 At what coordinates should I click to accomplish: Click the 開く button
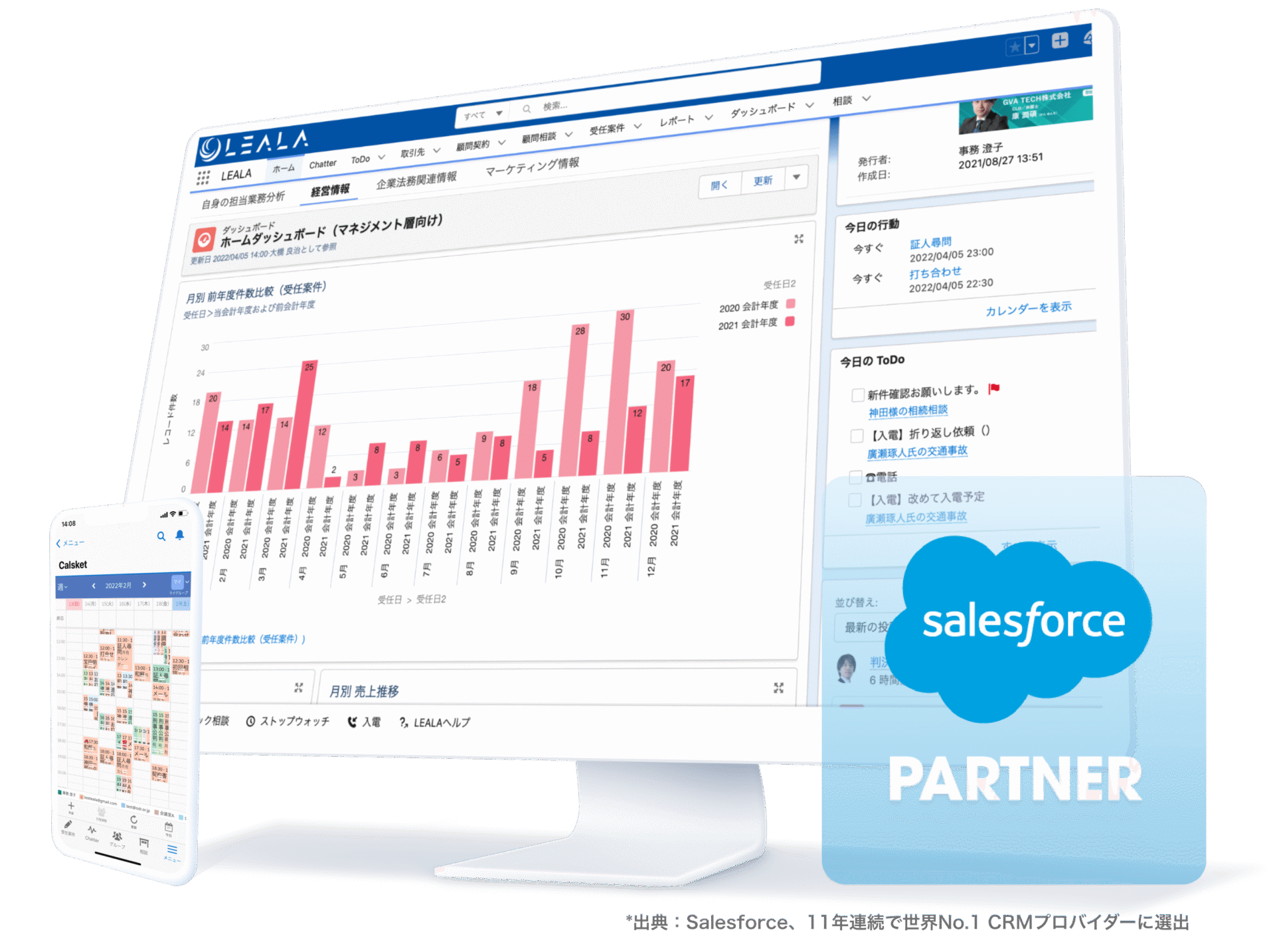(x=719, y=185)
